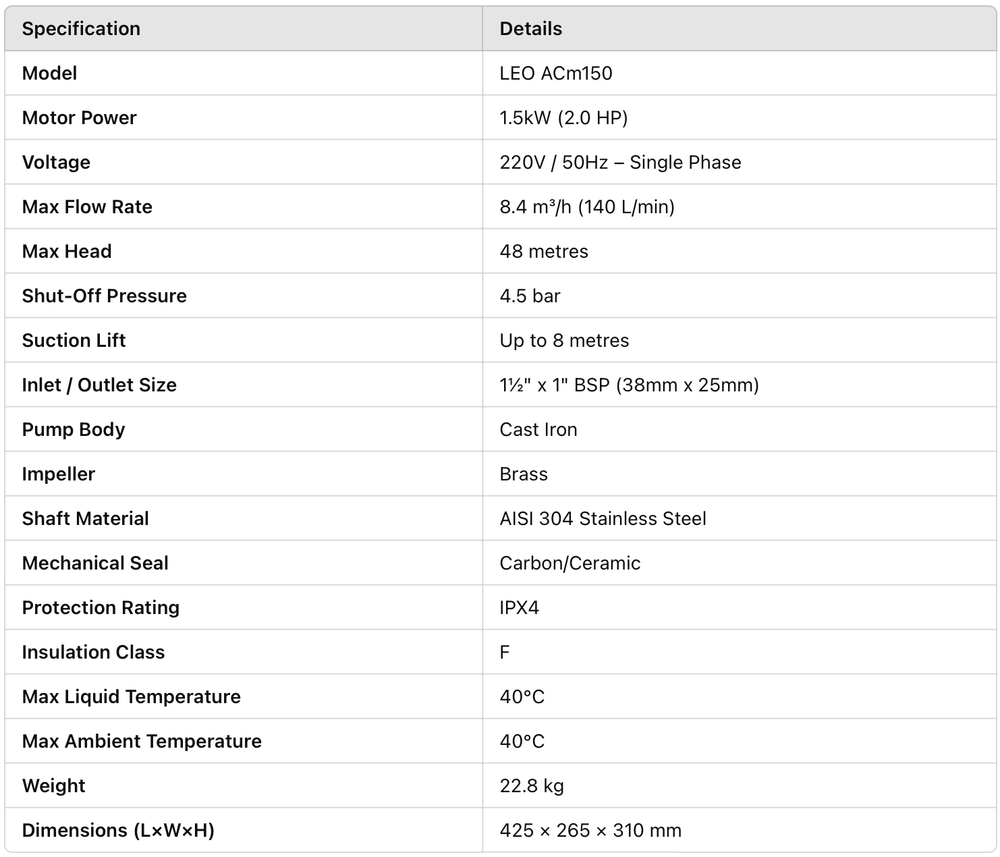Click the Cast Iron pump body value
Image resolution: width=1000 pixels, height=857 pixels.
pos(538,429)
